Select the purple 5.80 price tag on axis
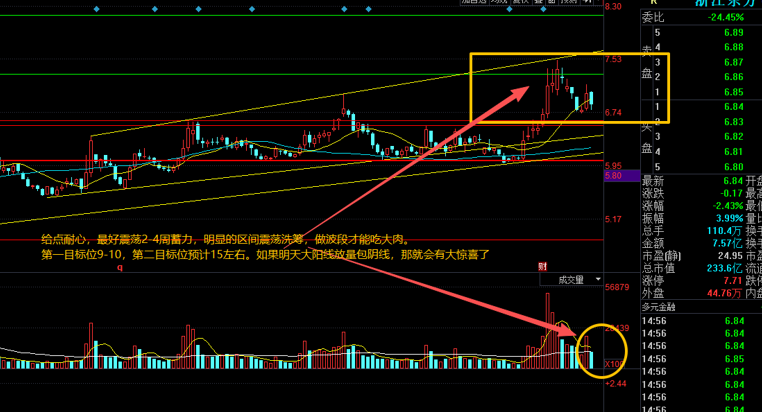The image size is (762, 412). (x=622, y=176)
